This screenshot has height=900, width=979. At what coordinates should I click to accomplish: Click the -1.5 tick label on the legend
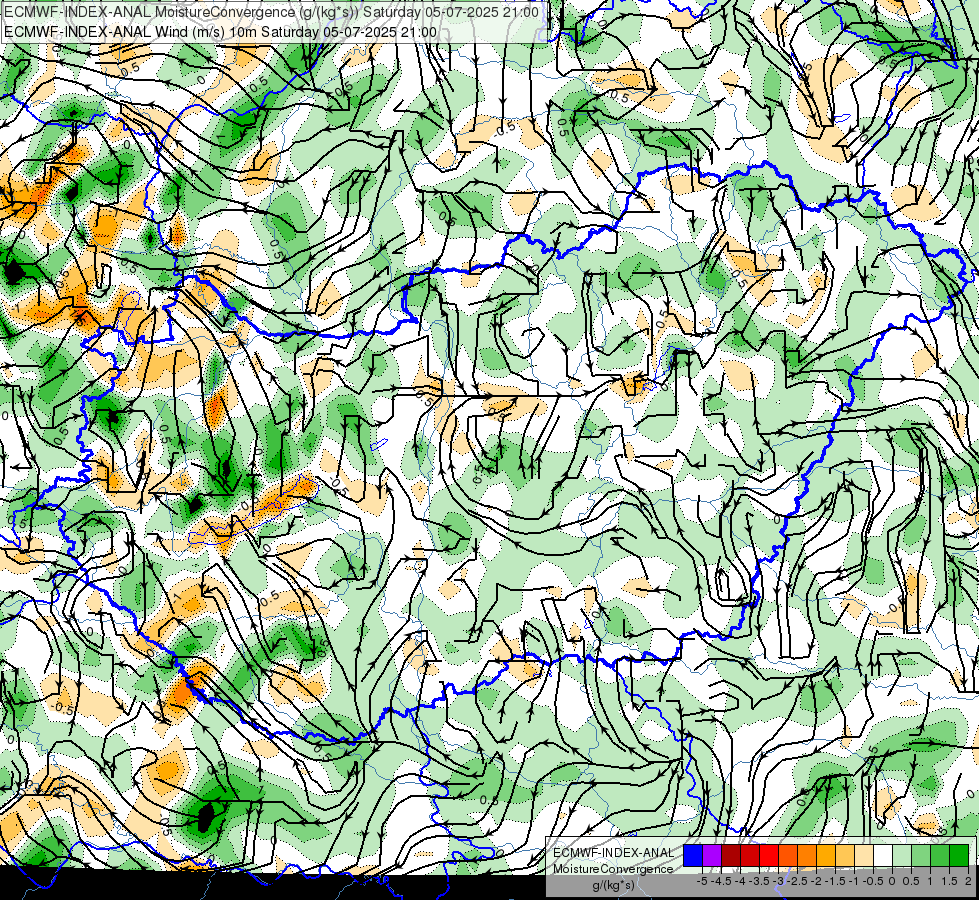(835, 881)
